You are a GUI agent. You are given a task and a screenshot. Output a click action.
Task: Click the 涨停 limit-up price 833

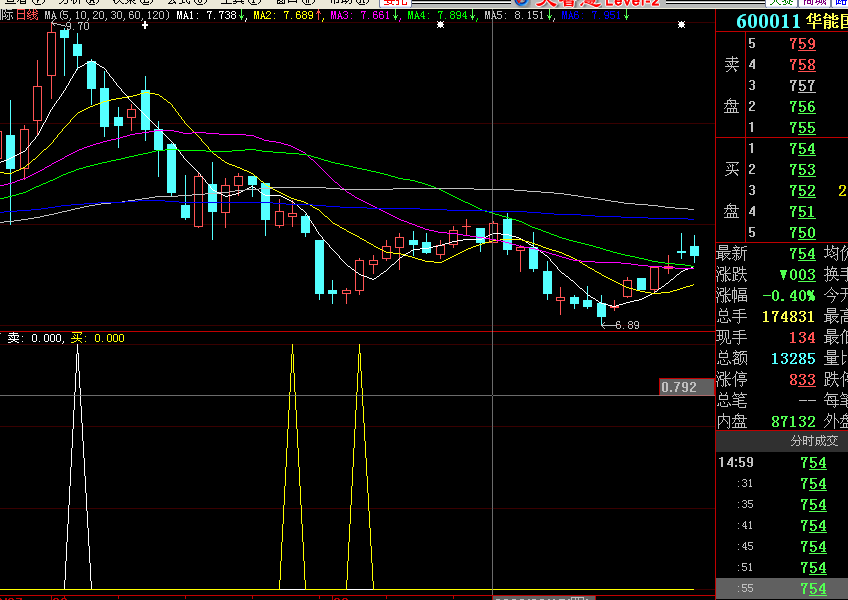pyautogui.click(x=802, y=380)
